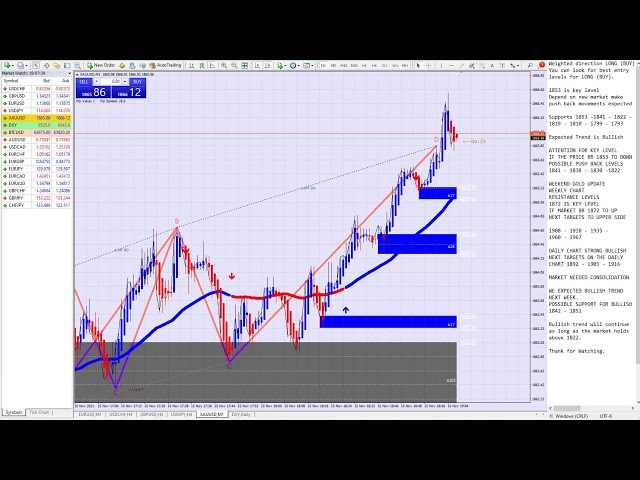Click the lot volume input field
Image resolution: width=640 pixels, height=480 pixels.
[x=110, y=81]
